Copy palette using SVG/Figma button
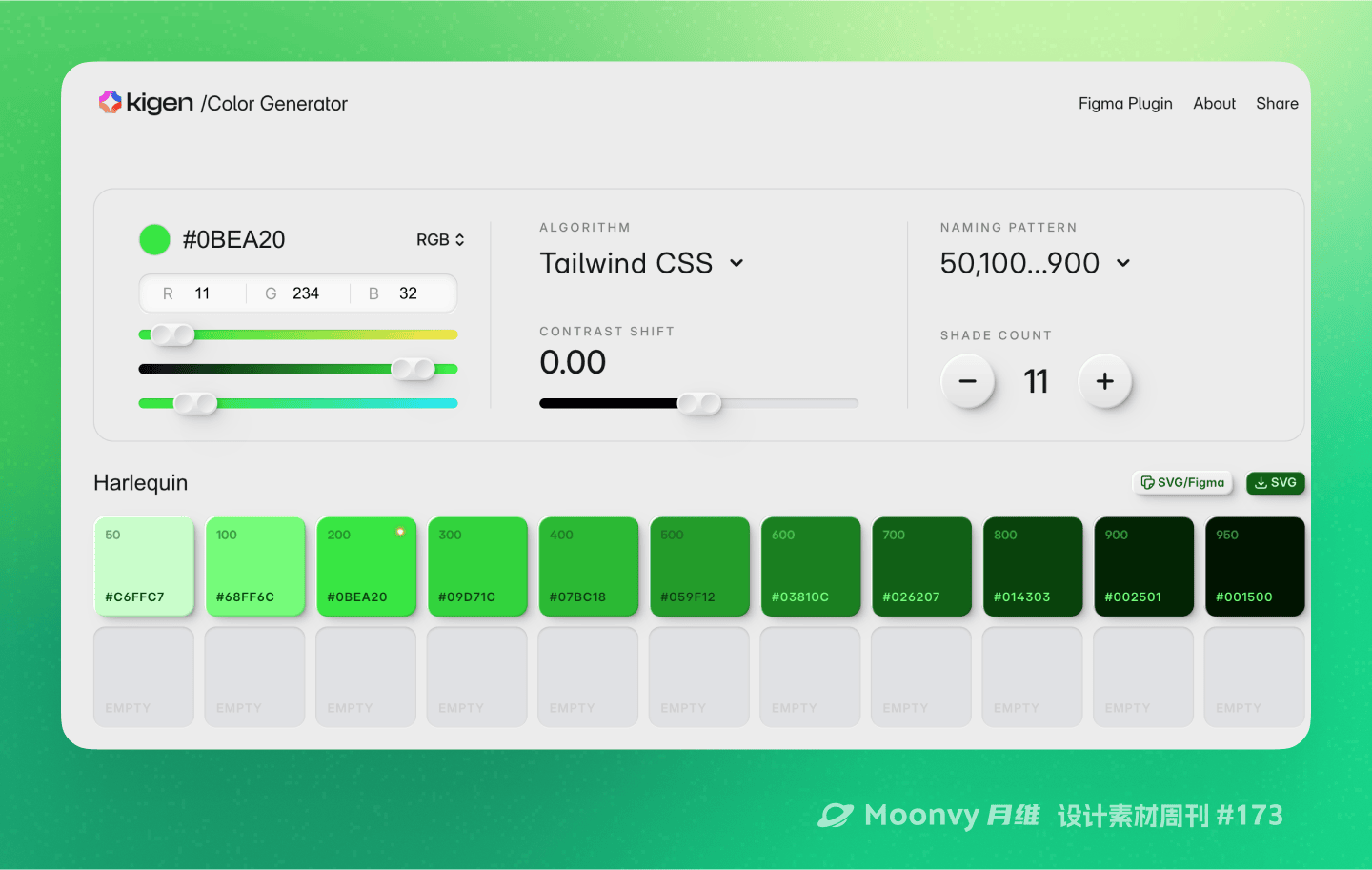Image resolution: width=1372 pixels, height=870 pixels. pos(1182,483)
